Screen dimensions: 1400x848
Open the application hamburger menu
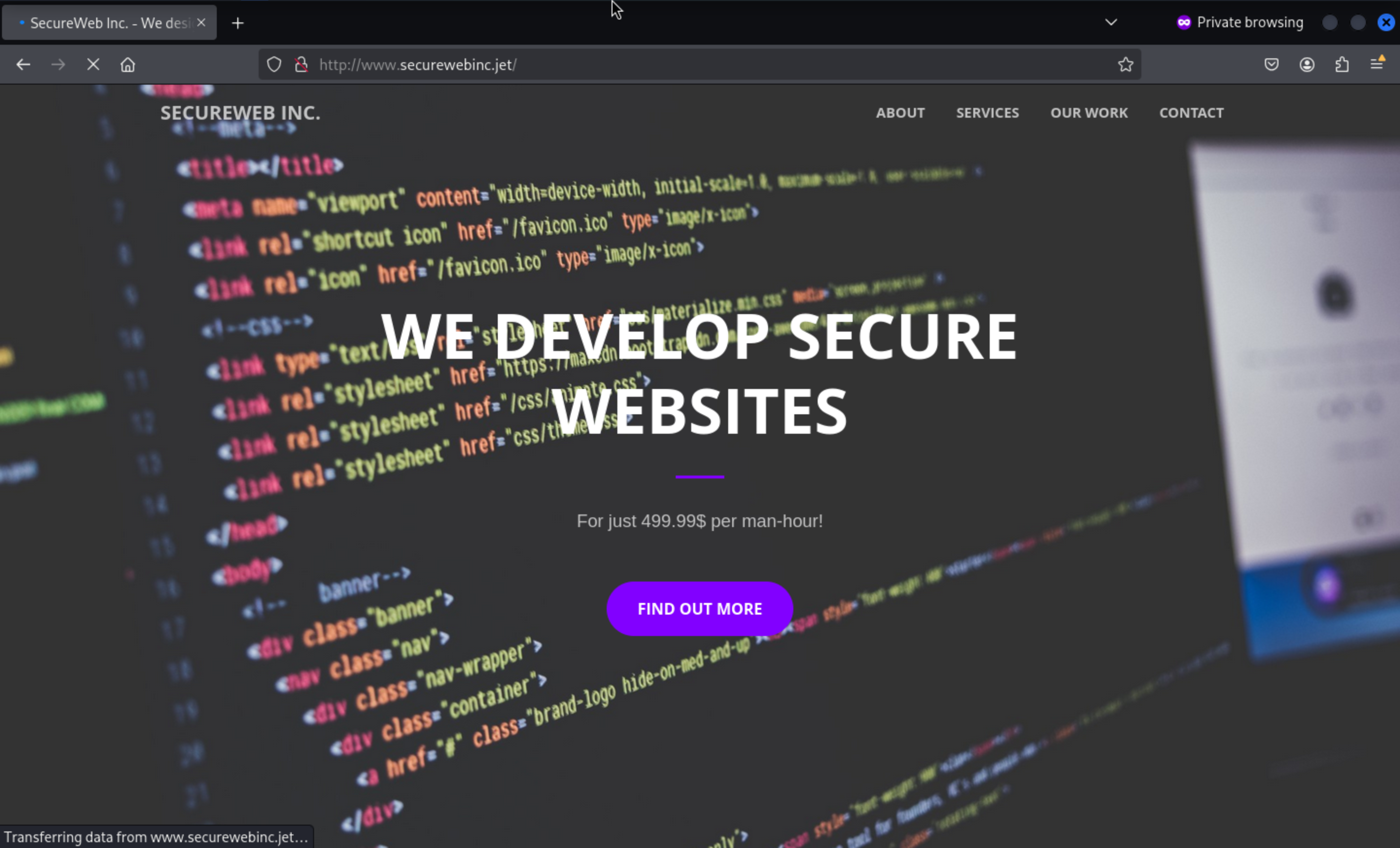1377,64
